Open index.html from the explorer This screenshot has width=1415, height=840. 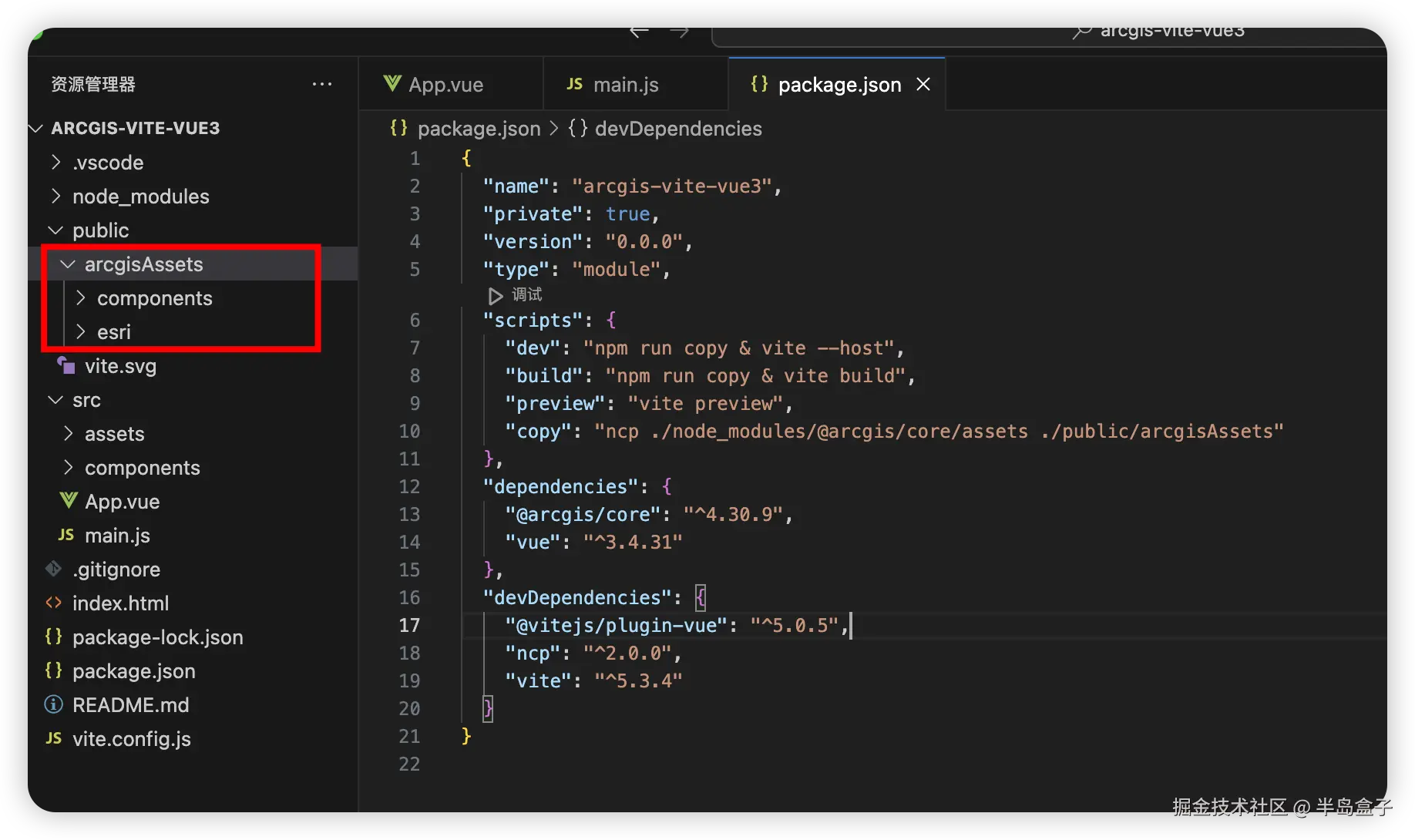point(120,603)
